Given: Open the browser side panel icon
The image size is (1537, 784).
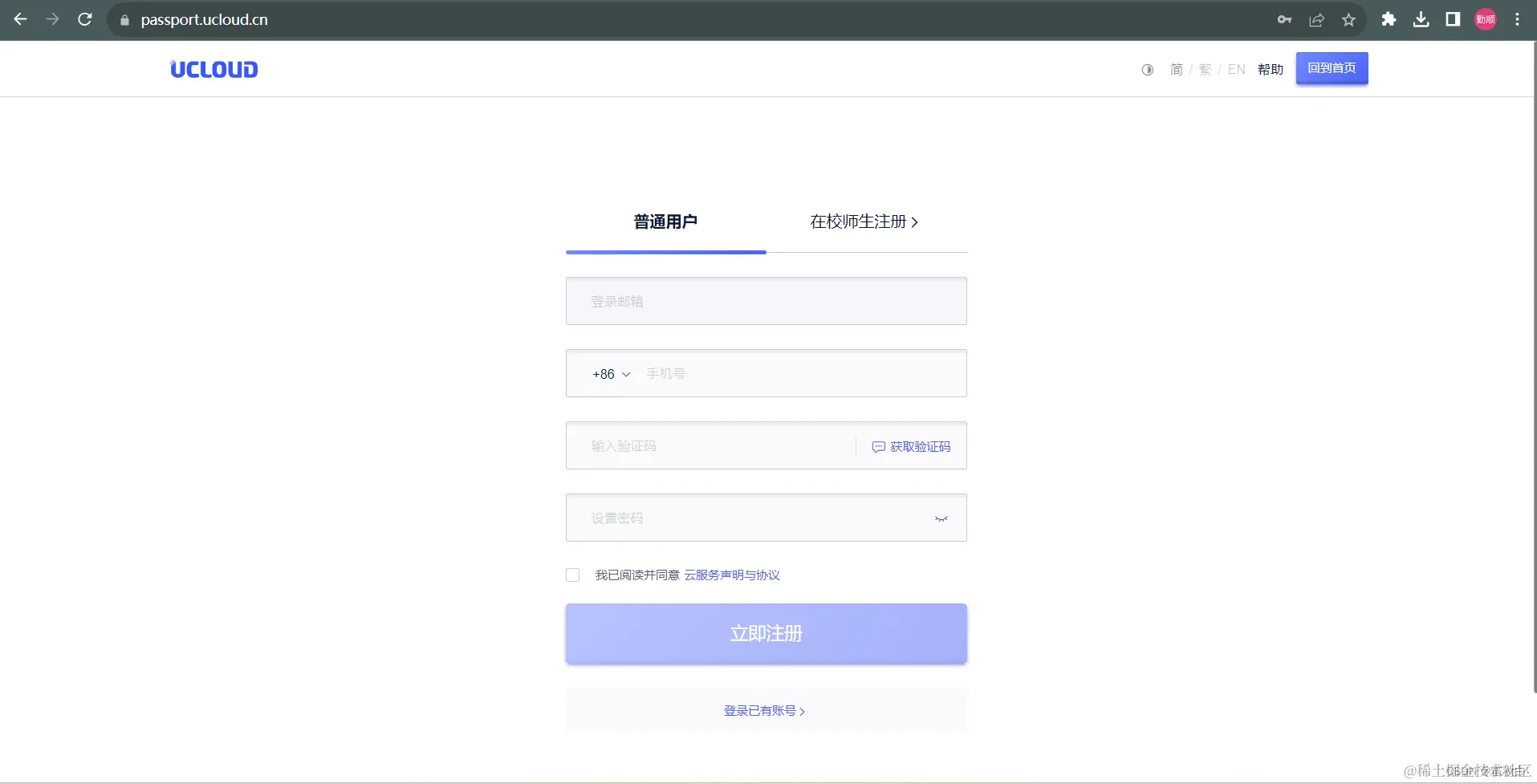Looking at the screenshot, I should (1453, 19).
